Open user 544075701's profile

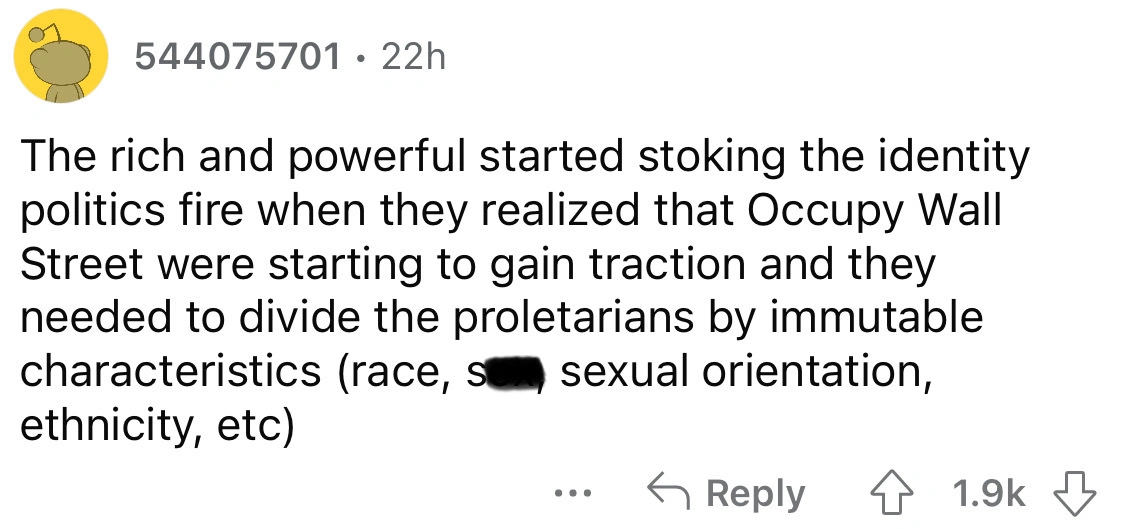[236, 59]
